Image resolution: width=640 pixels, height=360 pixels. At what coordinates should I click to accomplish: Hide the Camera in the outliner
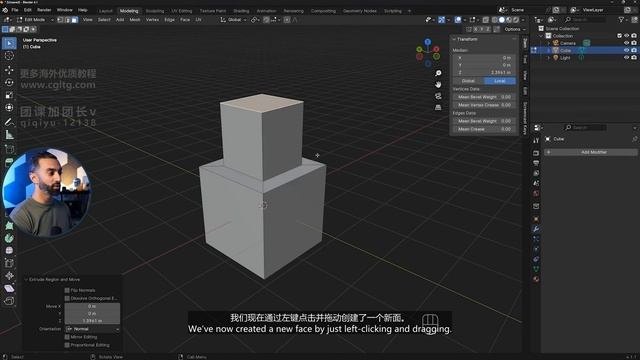627,43
